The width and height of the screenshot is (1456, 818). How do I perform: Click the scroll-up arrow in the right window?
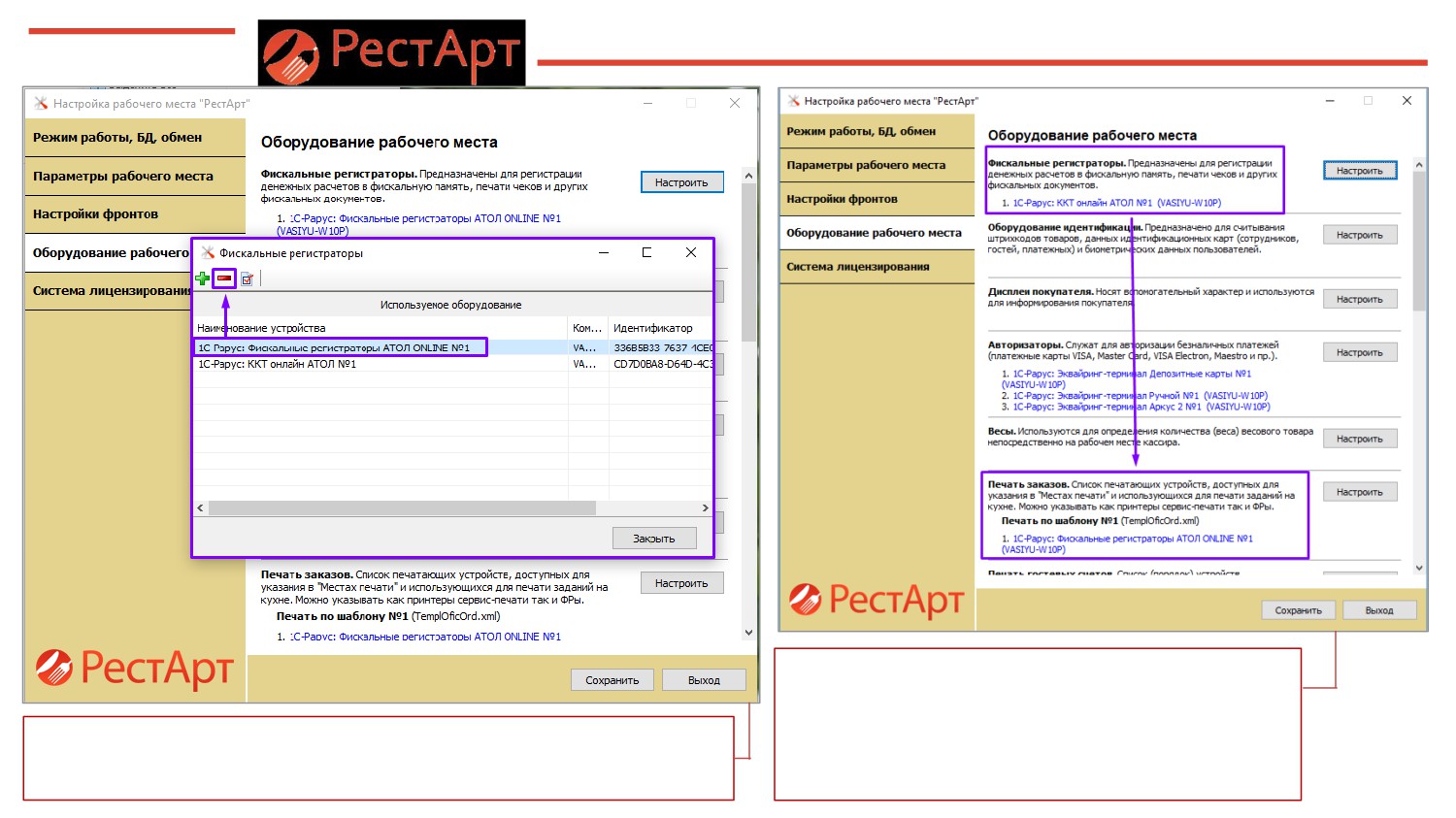coord(1419,165)
